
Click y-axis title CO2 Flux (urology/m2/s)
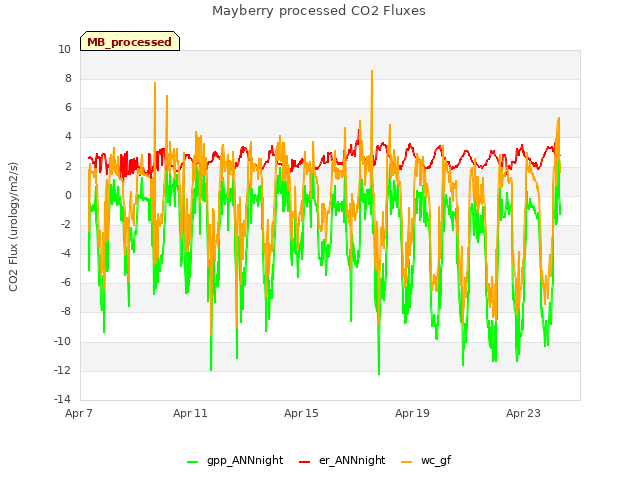[x=13, y=227]
